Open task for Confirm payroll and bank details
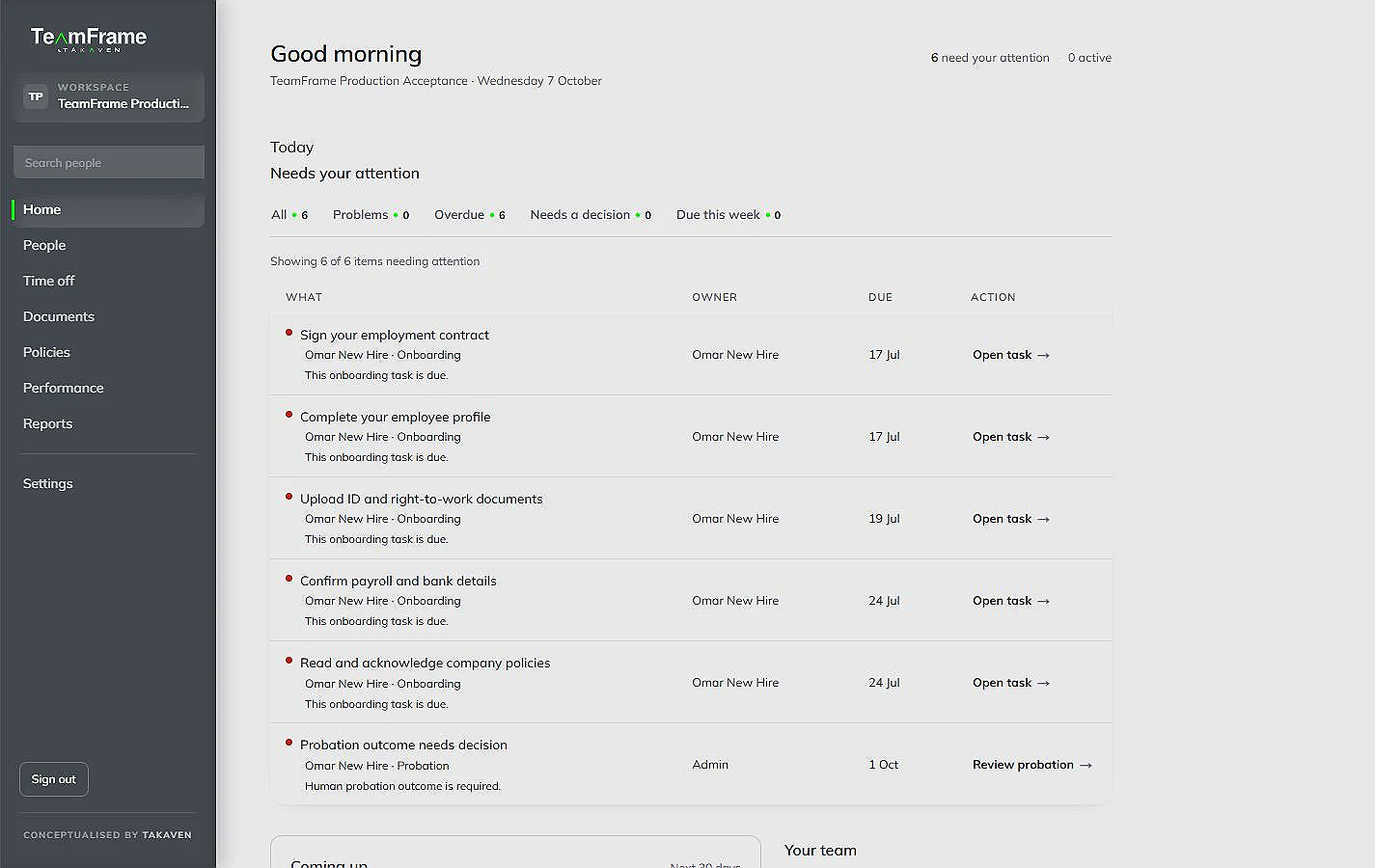This screenshot has width=1375, height=868. pos(1011,601)
